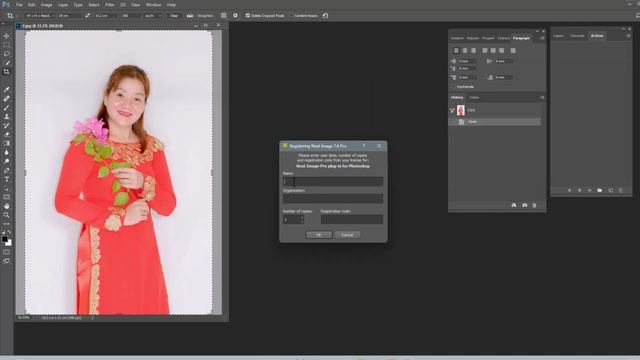The height and width of the screenshot is (360, 640).
Task: Open the Image menu
Action: click(47, 5)
